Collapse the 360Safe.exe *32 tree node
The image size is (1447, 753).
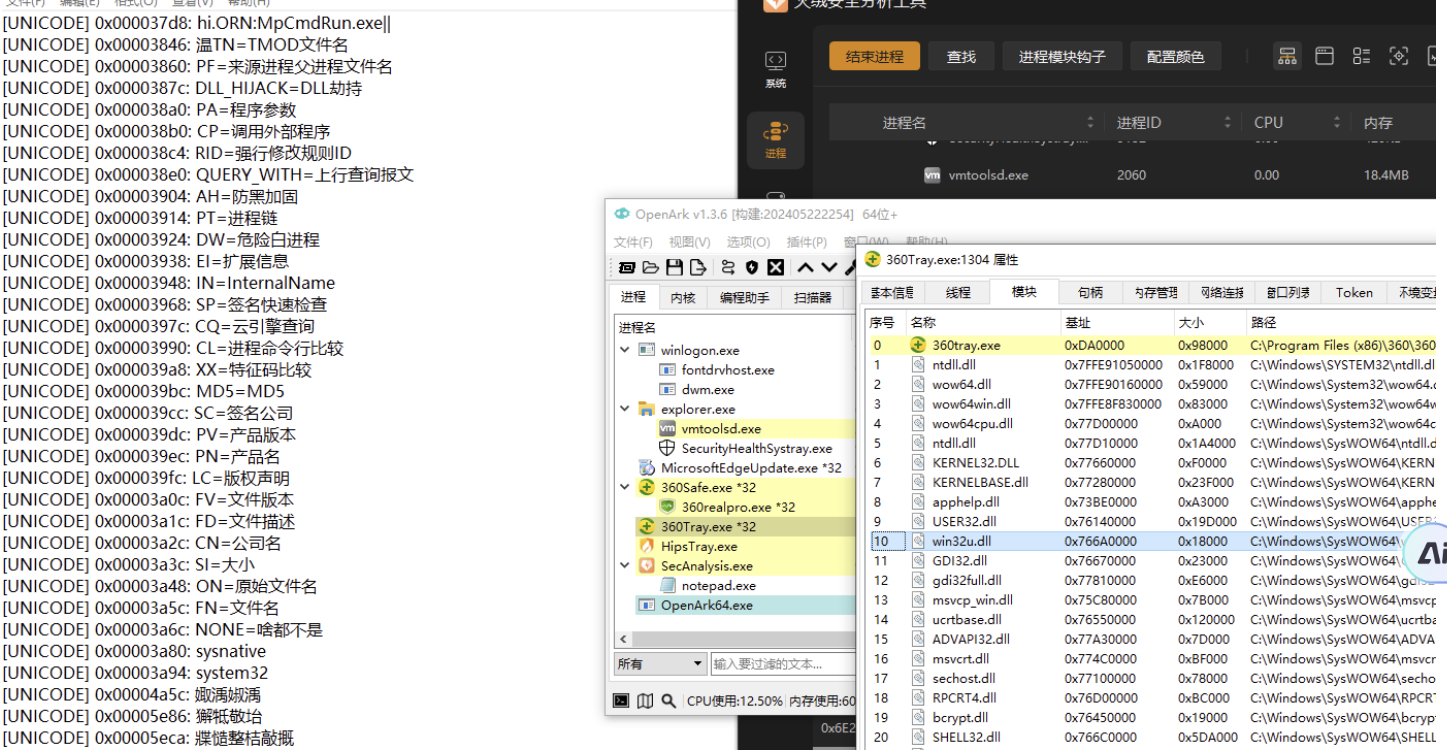point(625,487)
